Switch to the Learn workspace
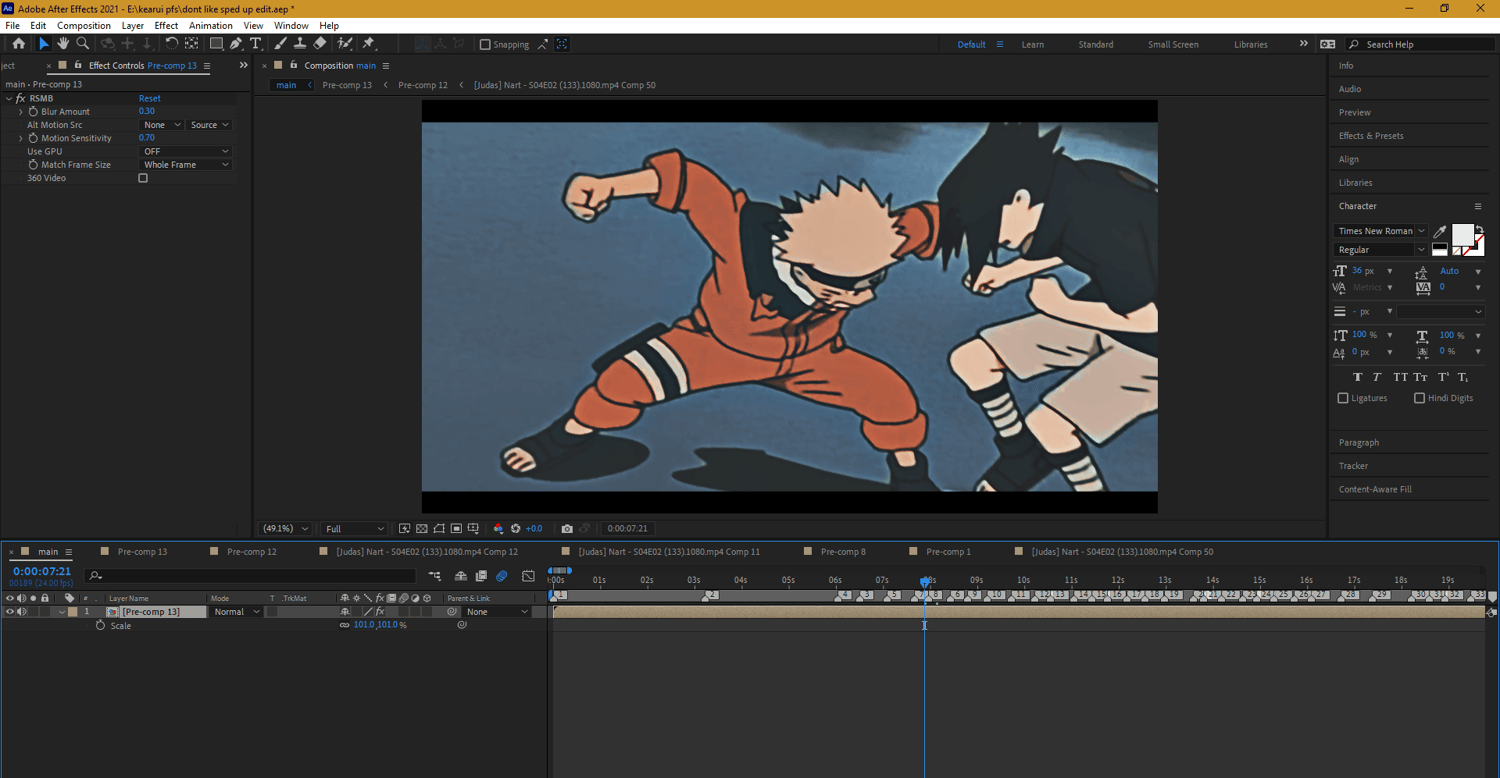This screenshot has width=1500, height=778. 1033,45
